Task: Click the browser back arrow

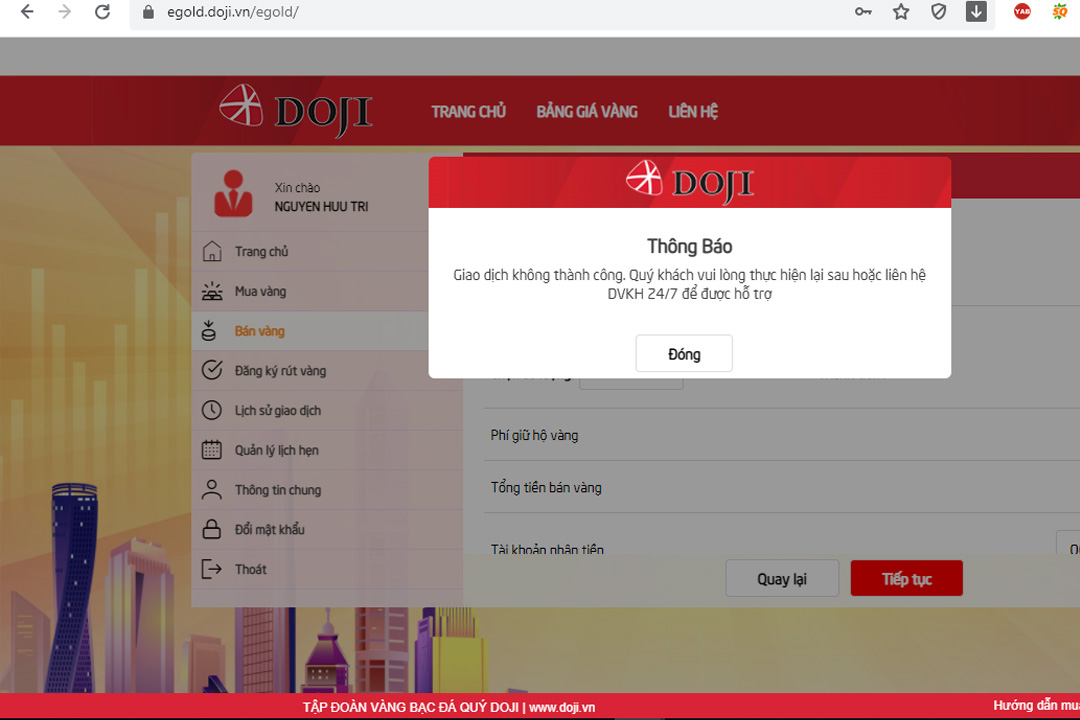Action: [x=27, y=12]
